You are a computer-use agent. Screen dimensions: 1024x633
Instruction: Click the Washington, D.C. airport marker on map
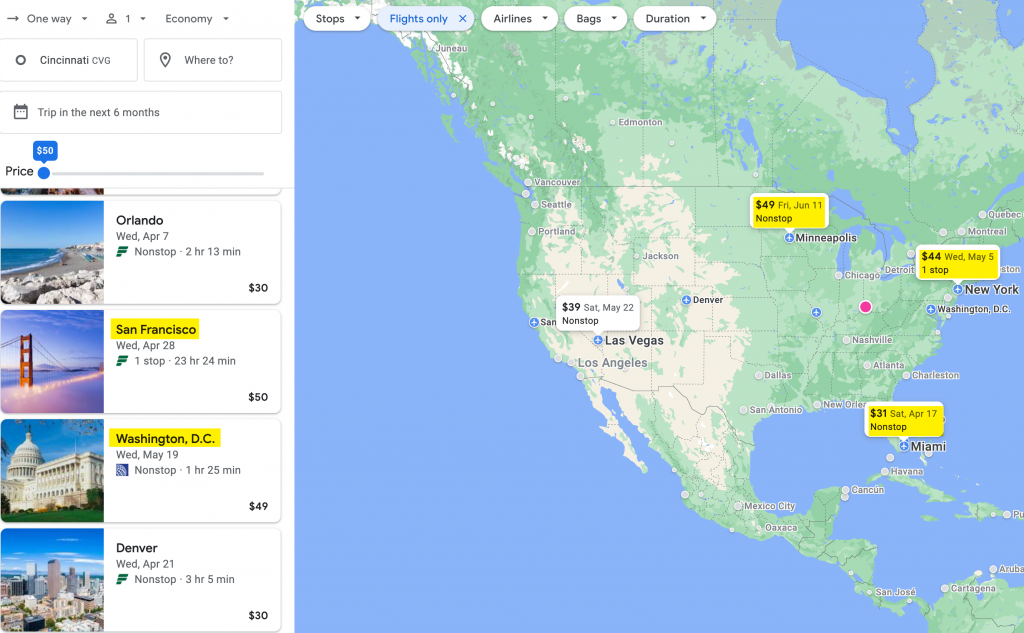pos(931,309)
